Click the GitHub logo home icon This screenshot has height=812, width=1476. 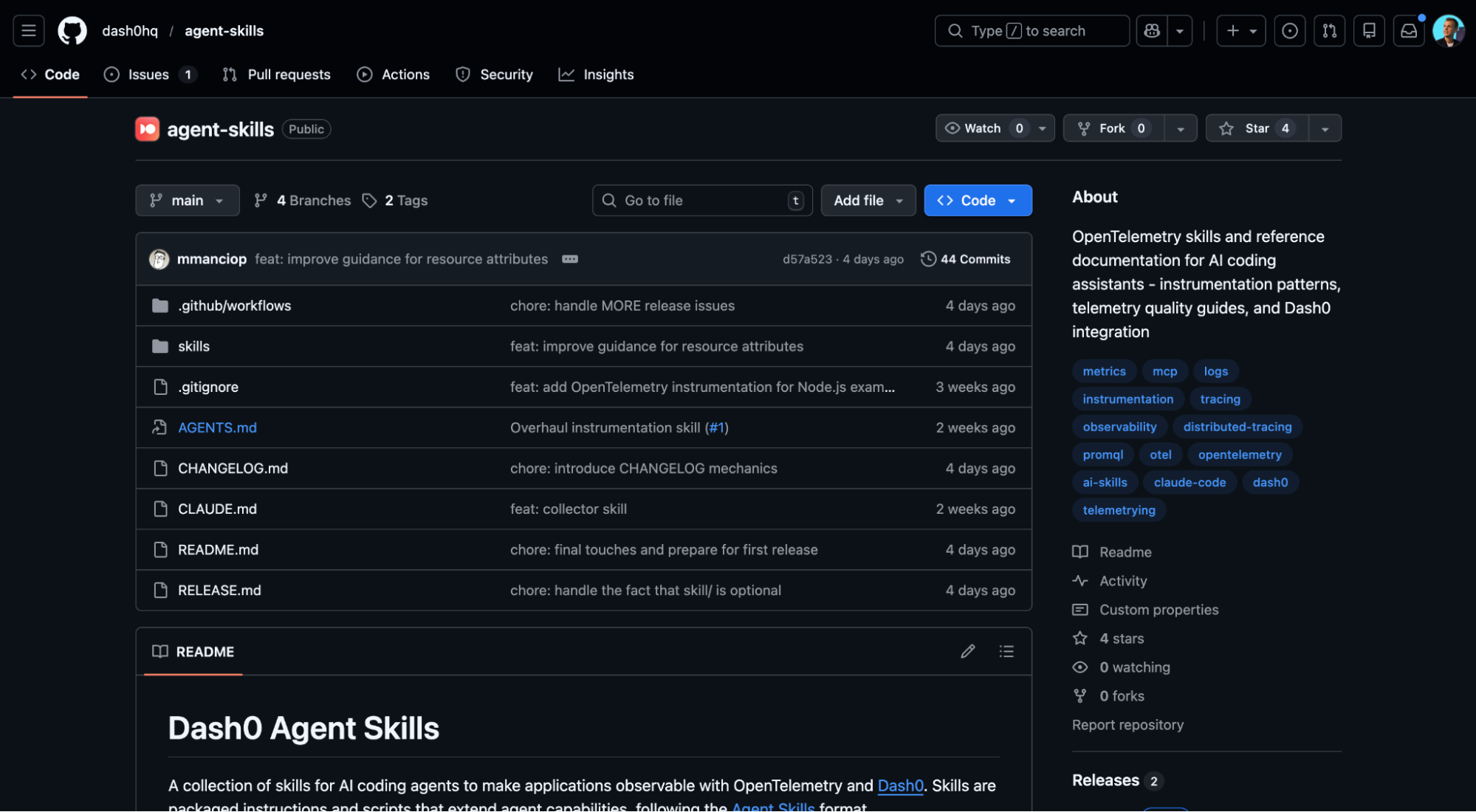tap(72, 31)
